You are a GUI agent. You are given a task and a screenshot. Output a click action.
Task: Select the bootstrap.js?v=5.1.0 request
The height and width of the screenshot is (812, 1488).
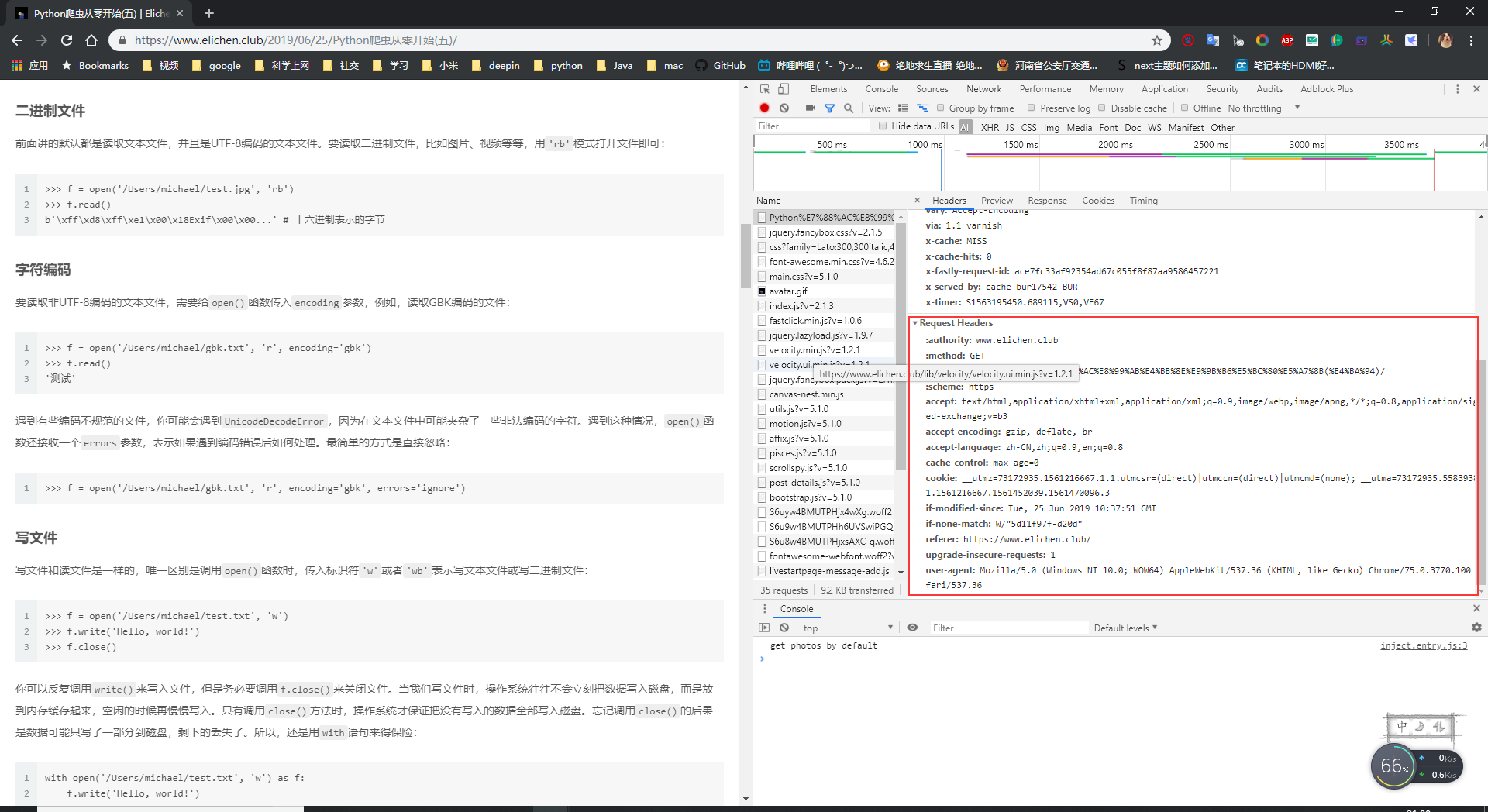tap(825, 497)
